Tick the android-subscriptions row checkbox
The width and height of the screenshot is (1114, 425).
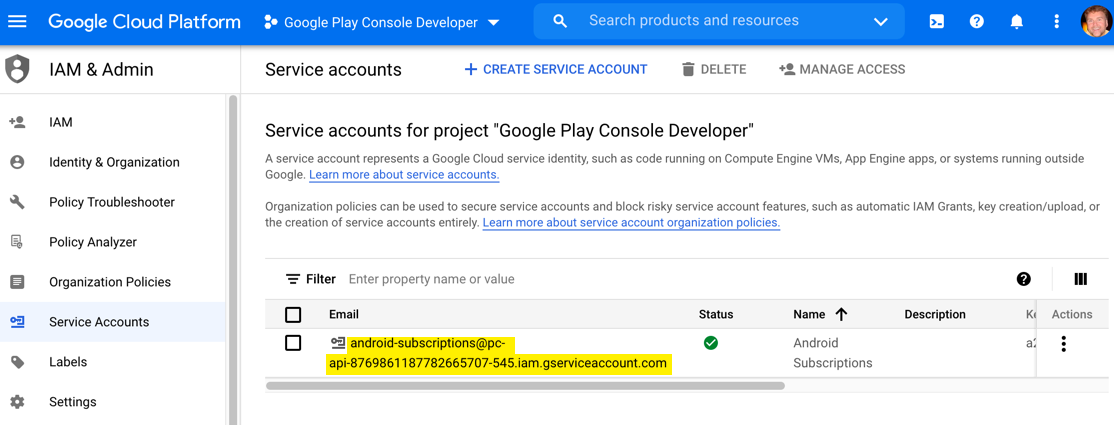[293, 343]
